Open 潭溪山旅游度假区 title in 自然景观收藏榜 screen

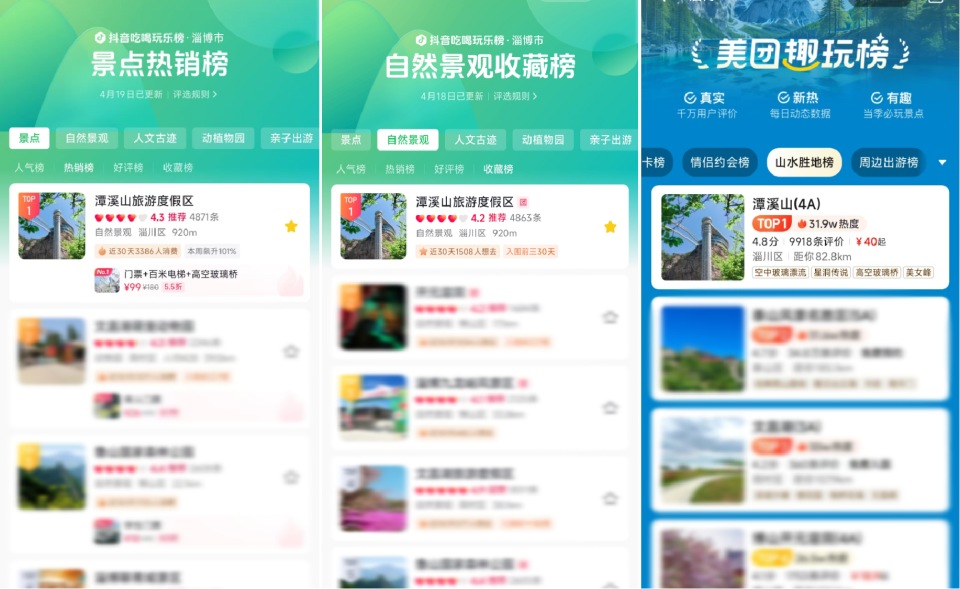[465, 202]
